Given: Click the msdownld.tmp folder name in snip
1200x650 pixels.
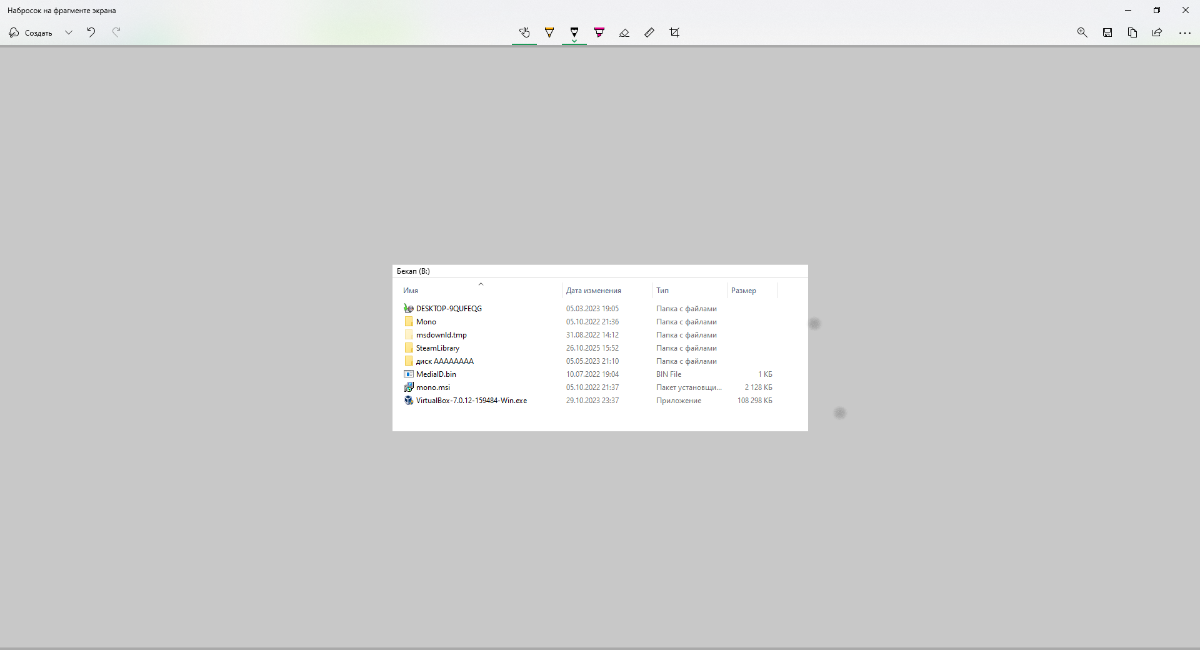Looking at the screenshot, I should pos(441,335).
